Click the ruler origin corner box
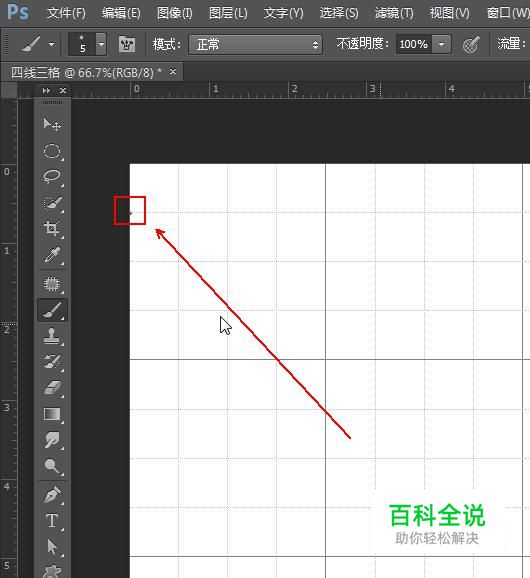Image resolution: width=530 pixels, height=578 pixels. (9, 90)
